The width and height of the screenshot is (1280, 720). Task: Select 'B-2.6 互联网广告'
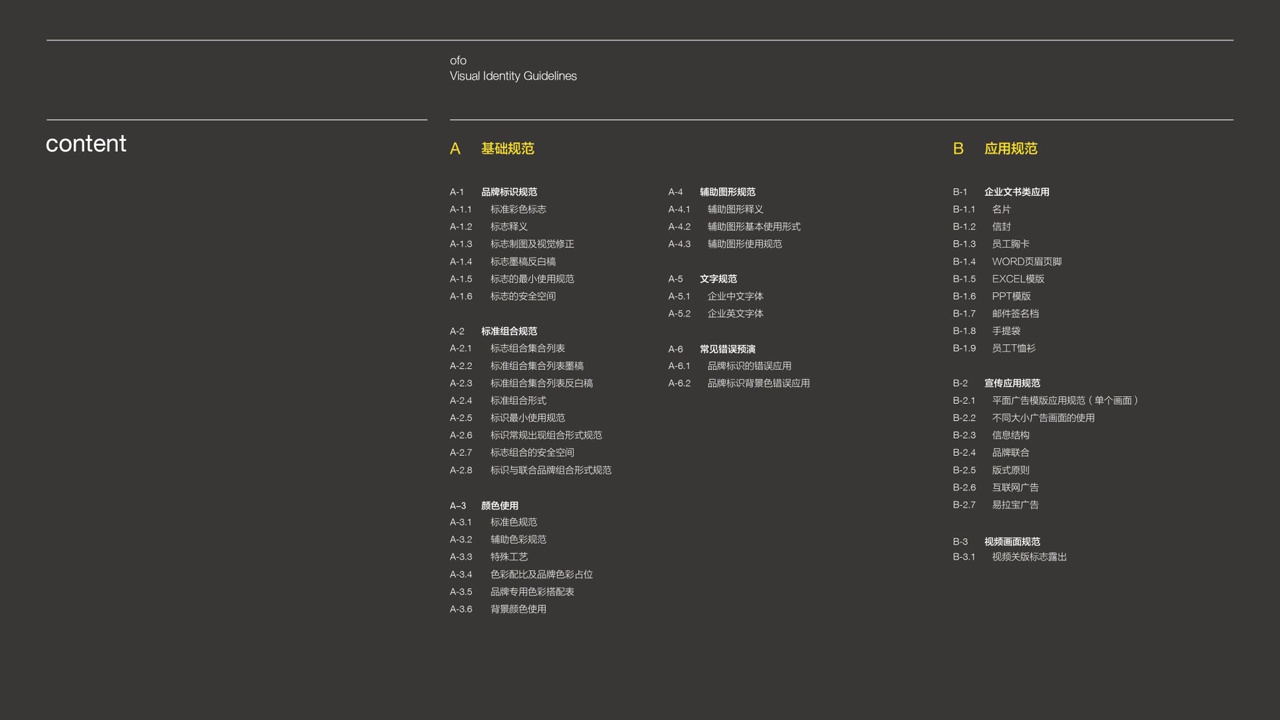[996, 488]
